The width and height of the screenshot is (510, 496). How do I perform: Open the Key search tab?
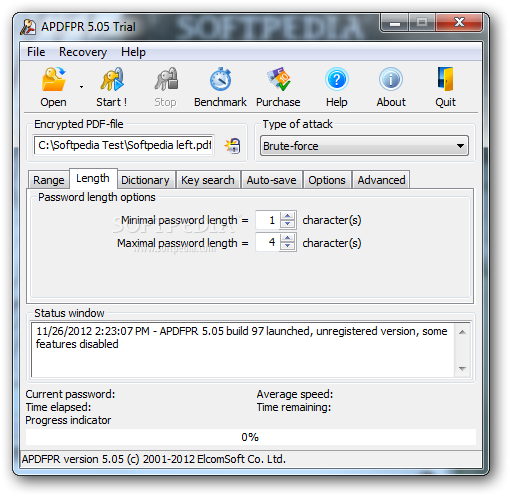pyautogui.click(x=208, y=180)
